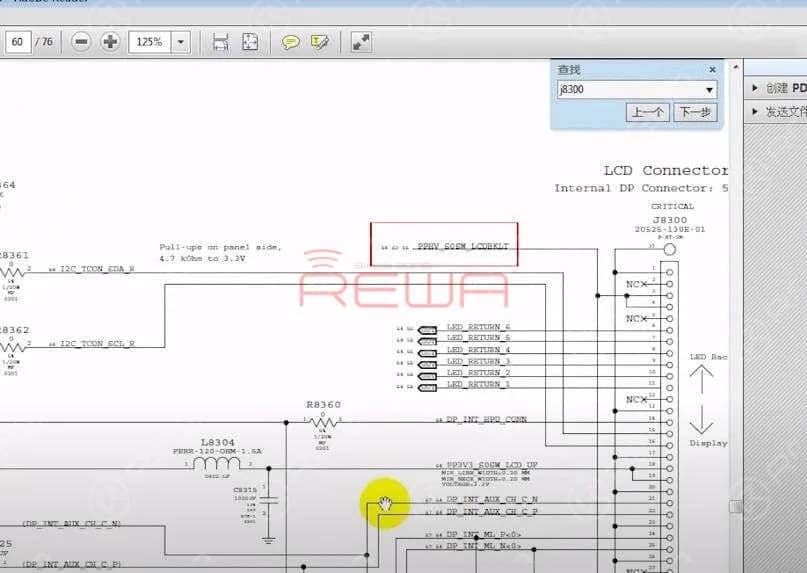This screenshot has height=573, width=807.
Task: Click the PP3V3_S0SW_LCD_UF net label
Action: (x=492, y=465)
